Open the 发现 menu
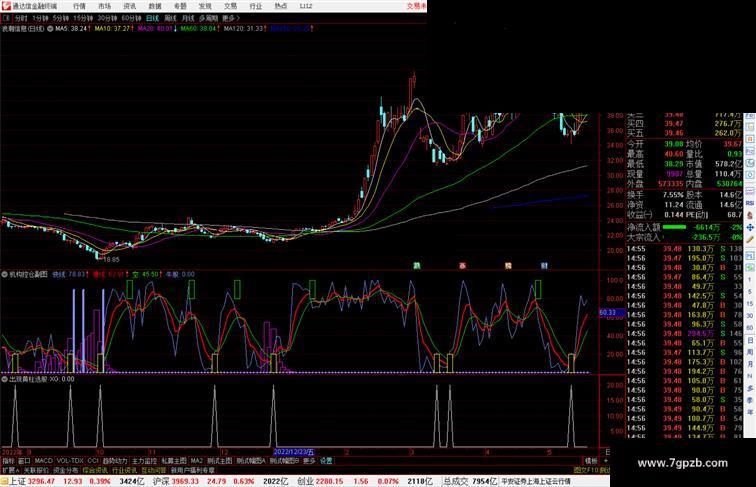 (x=205, y=6)
